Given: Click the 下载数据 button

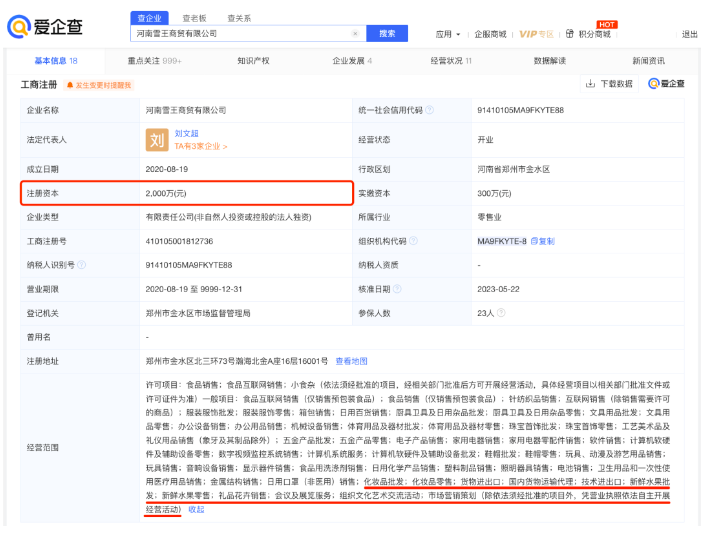Looking at the screenshot, I should click(x=609, y=83).
